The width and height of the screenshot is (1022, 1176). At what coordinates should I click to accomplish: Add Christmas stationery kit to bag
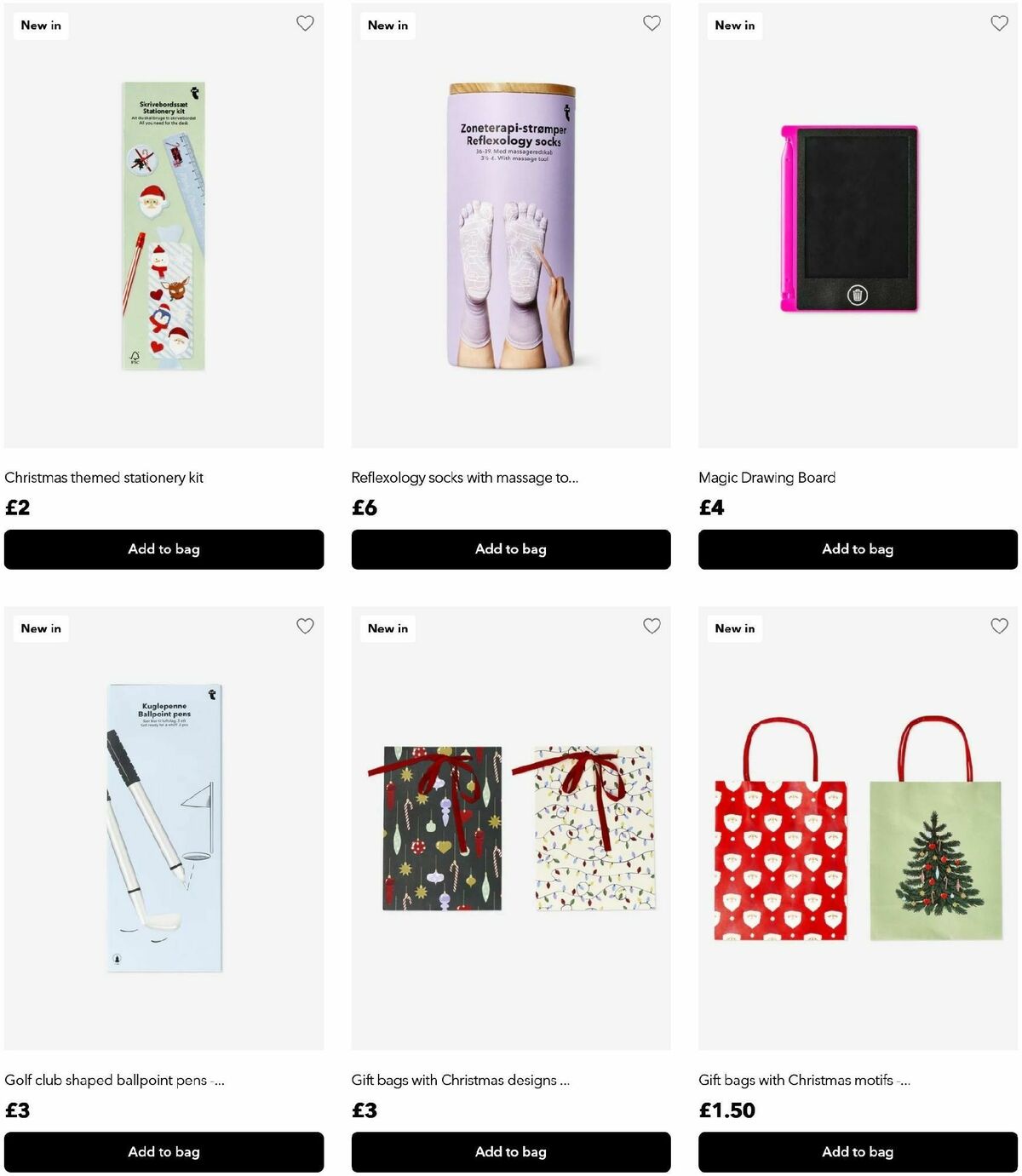coord(164,549)
